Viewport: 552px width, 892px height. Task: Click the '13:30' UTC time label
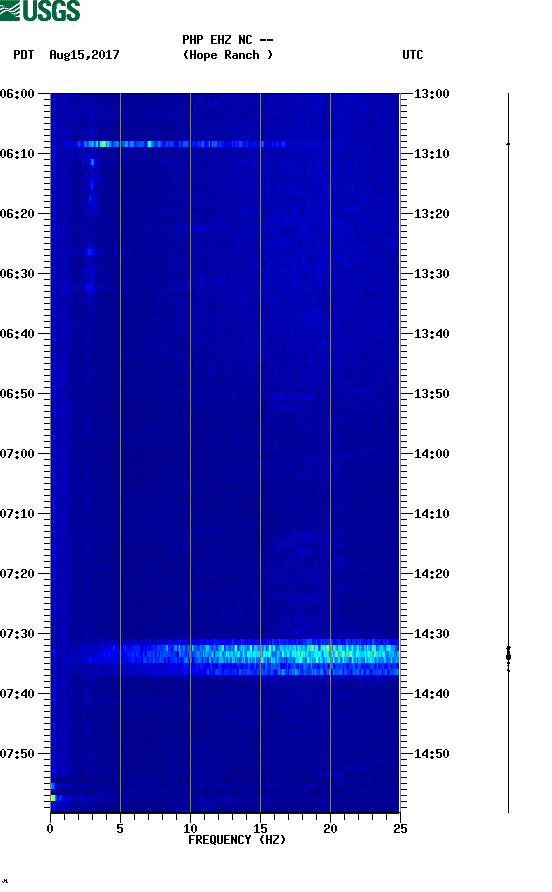(x=431, y=274)
